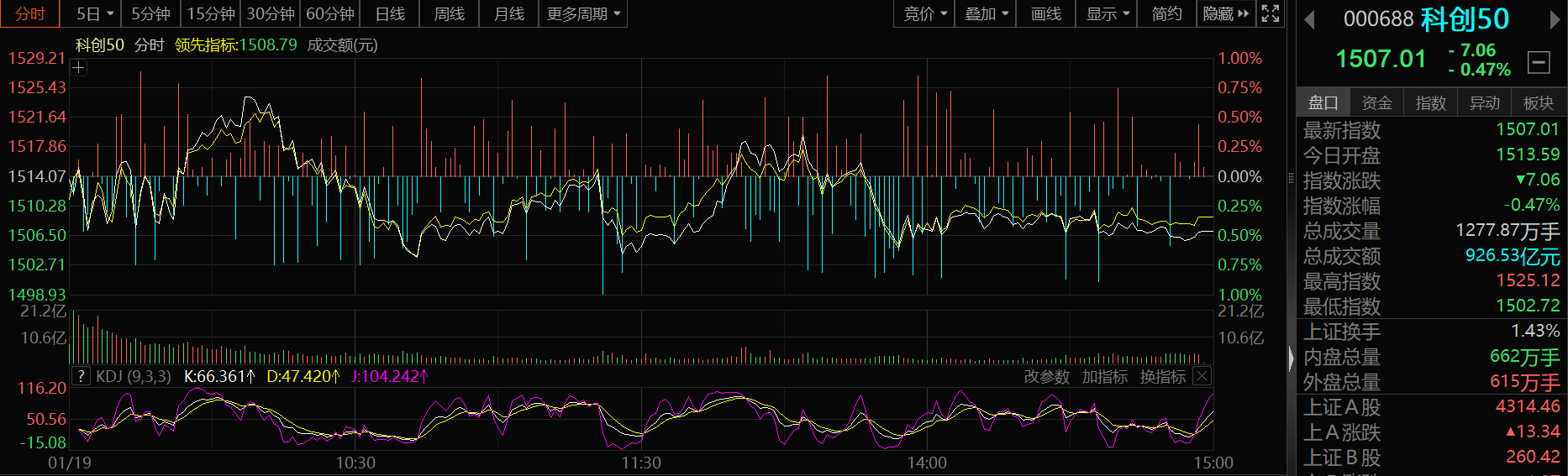This screenshot has height=476, width=1568.
Task: Hide the side panel with 隐藏 button
Action: point(1225,13)
